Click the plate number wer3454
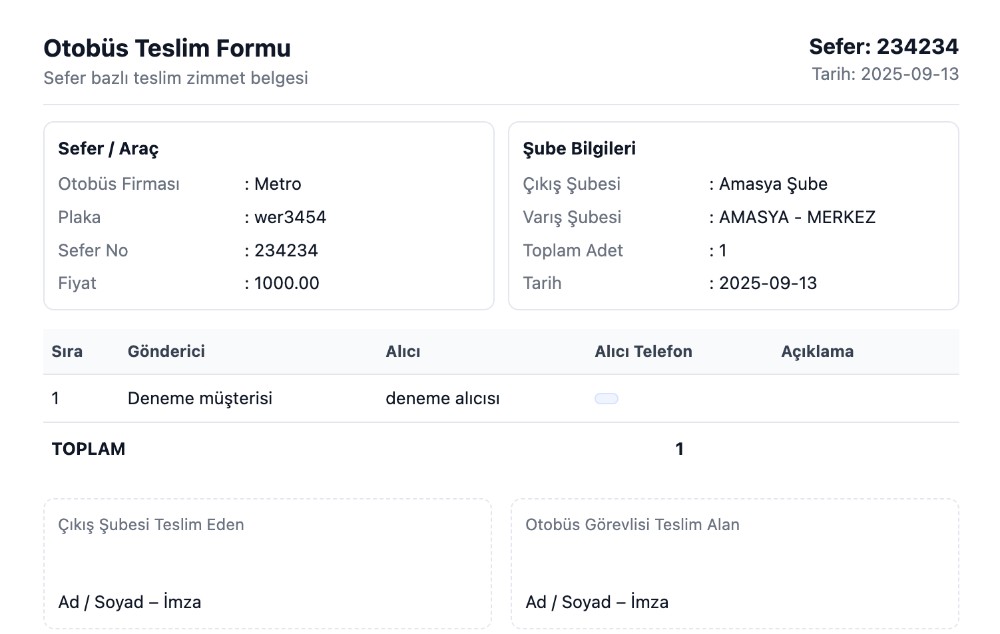Viewport: 1000px width, 634px height. point(289,217)
